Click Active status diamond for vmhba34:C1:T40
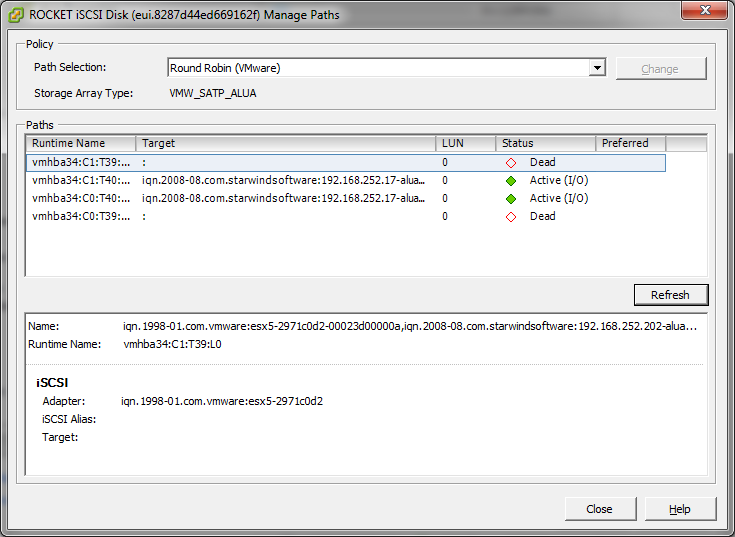The image size is (735, 537). click(x=511, y=181)
